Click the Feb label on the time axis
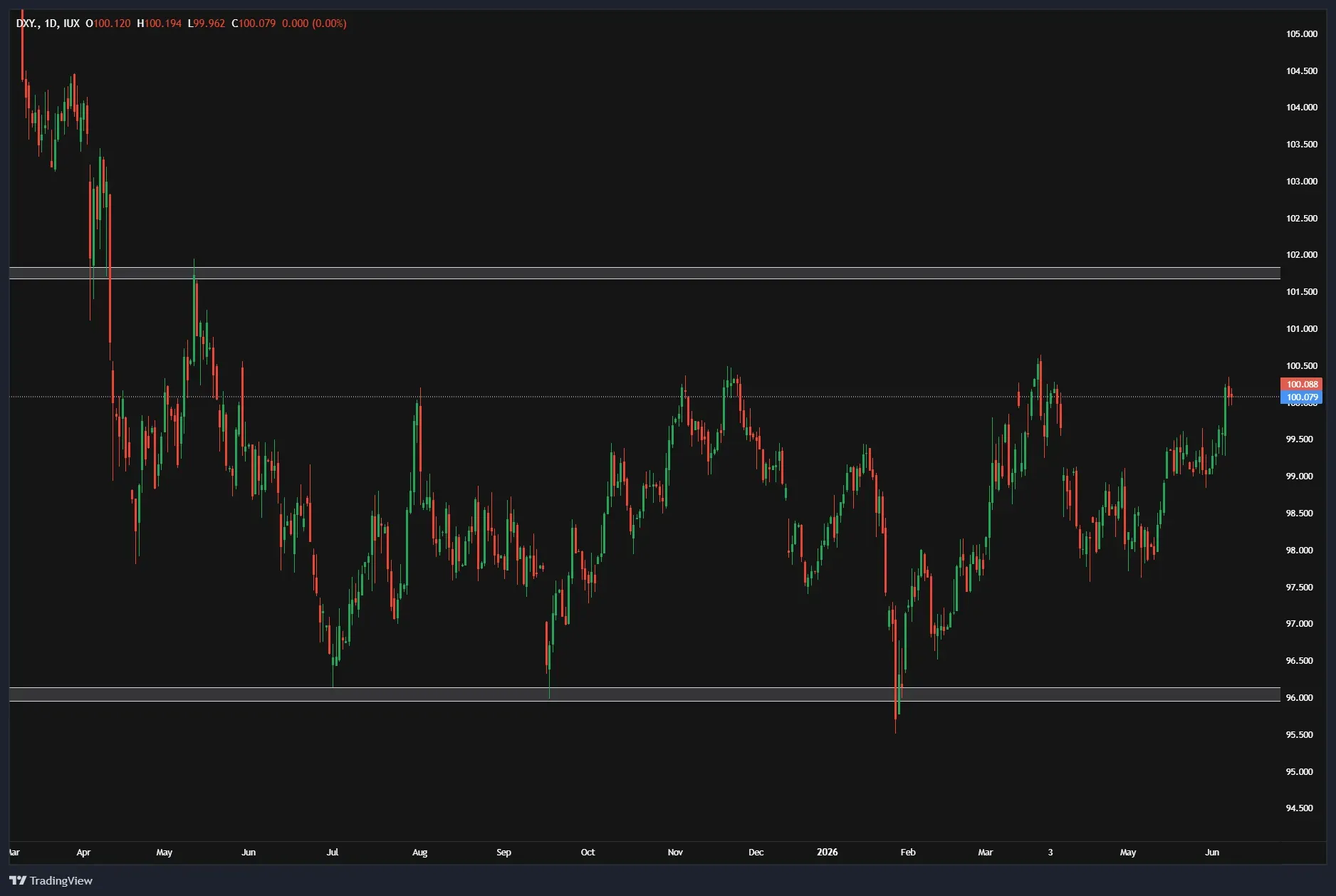 click(x=908, y=853)
